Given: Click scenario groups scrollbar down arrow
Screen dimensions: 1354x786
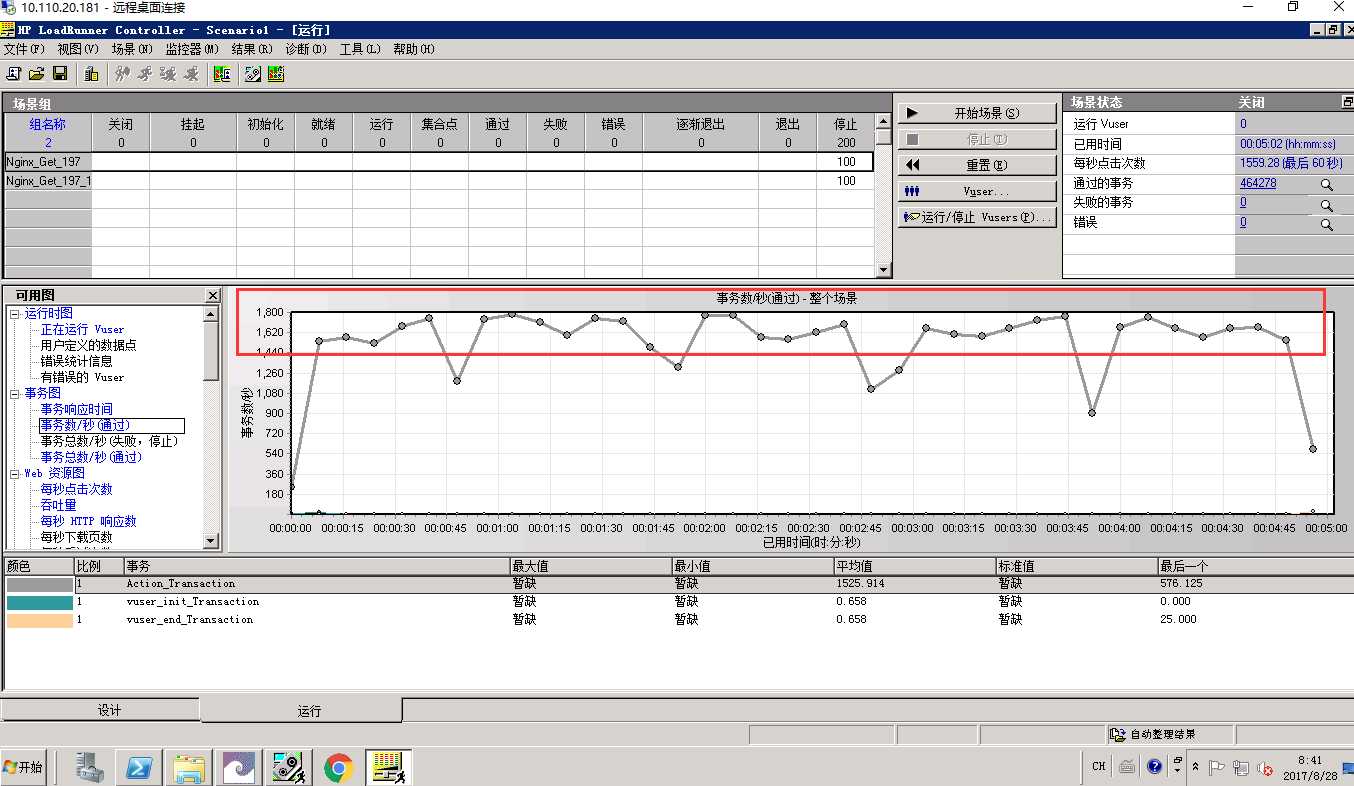Looking at the screenshot, I should [x=883, y=270].
